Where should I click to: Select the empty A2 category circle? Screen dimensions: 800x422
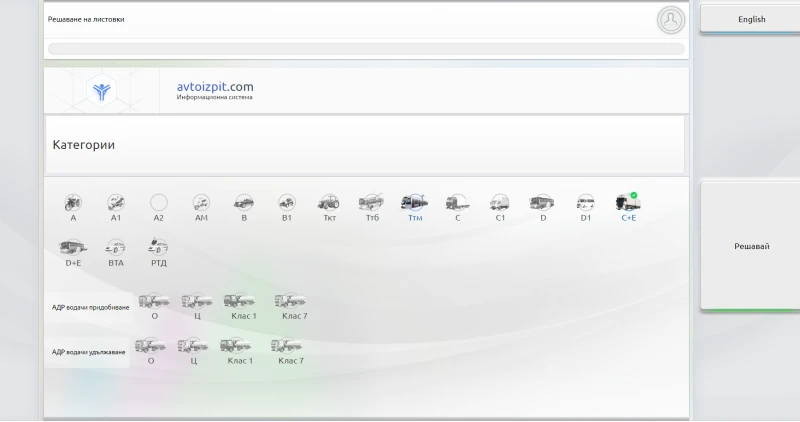[158, 202]
